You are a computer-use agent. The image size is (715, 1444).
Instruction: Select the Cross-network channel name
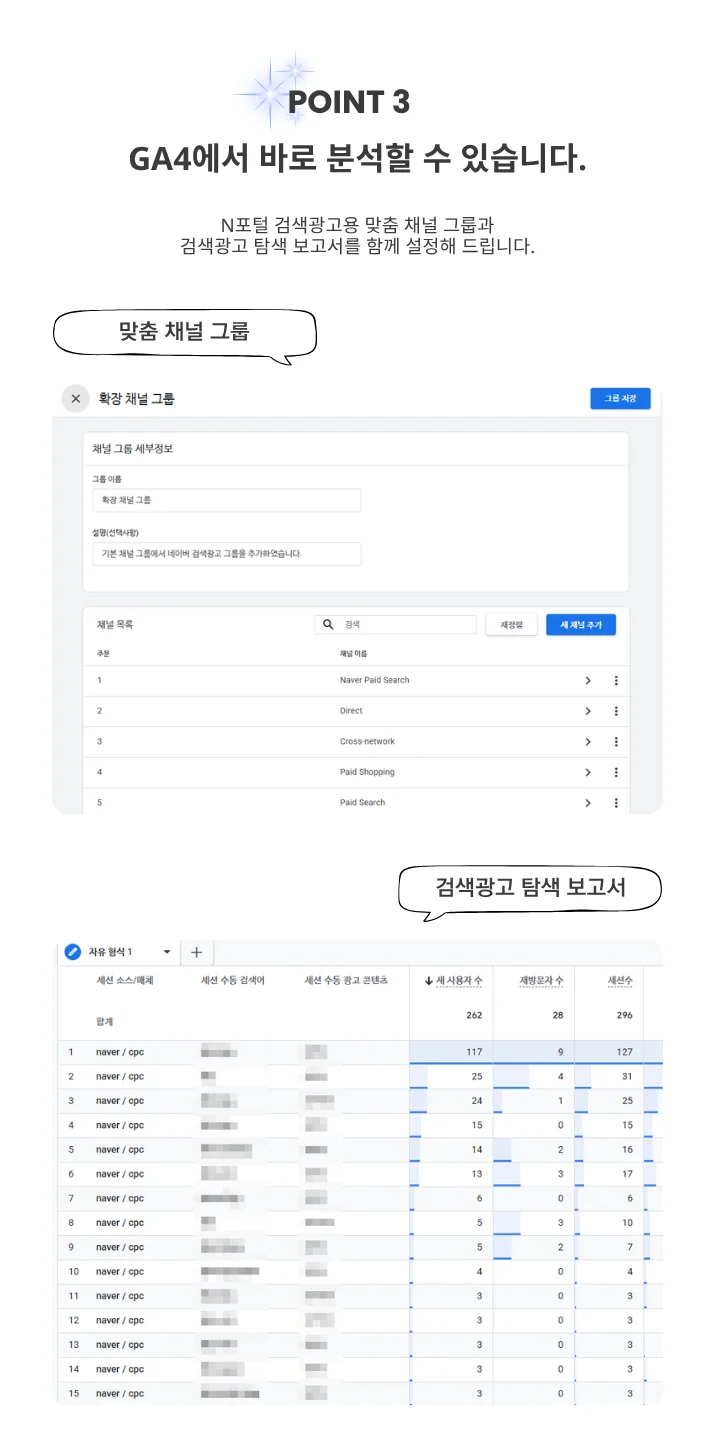coord(367,742)
